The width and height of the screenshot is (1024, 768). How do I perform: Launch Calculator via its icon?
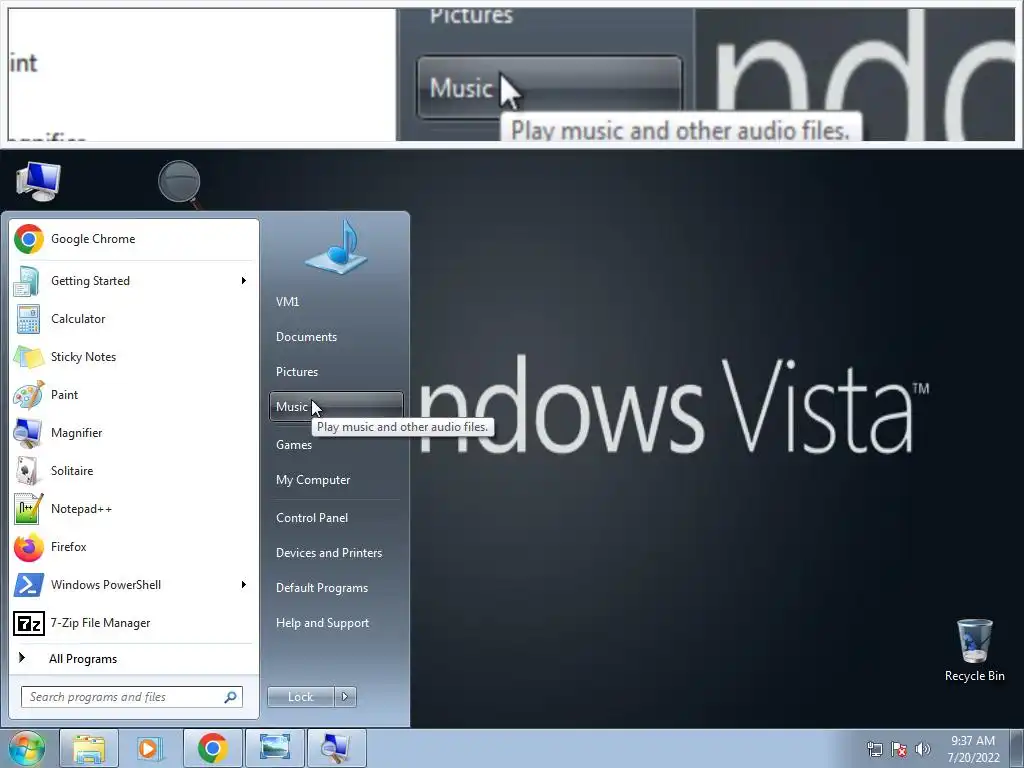point(28,319)
